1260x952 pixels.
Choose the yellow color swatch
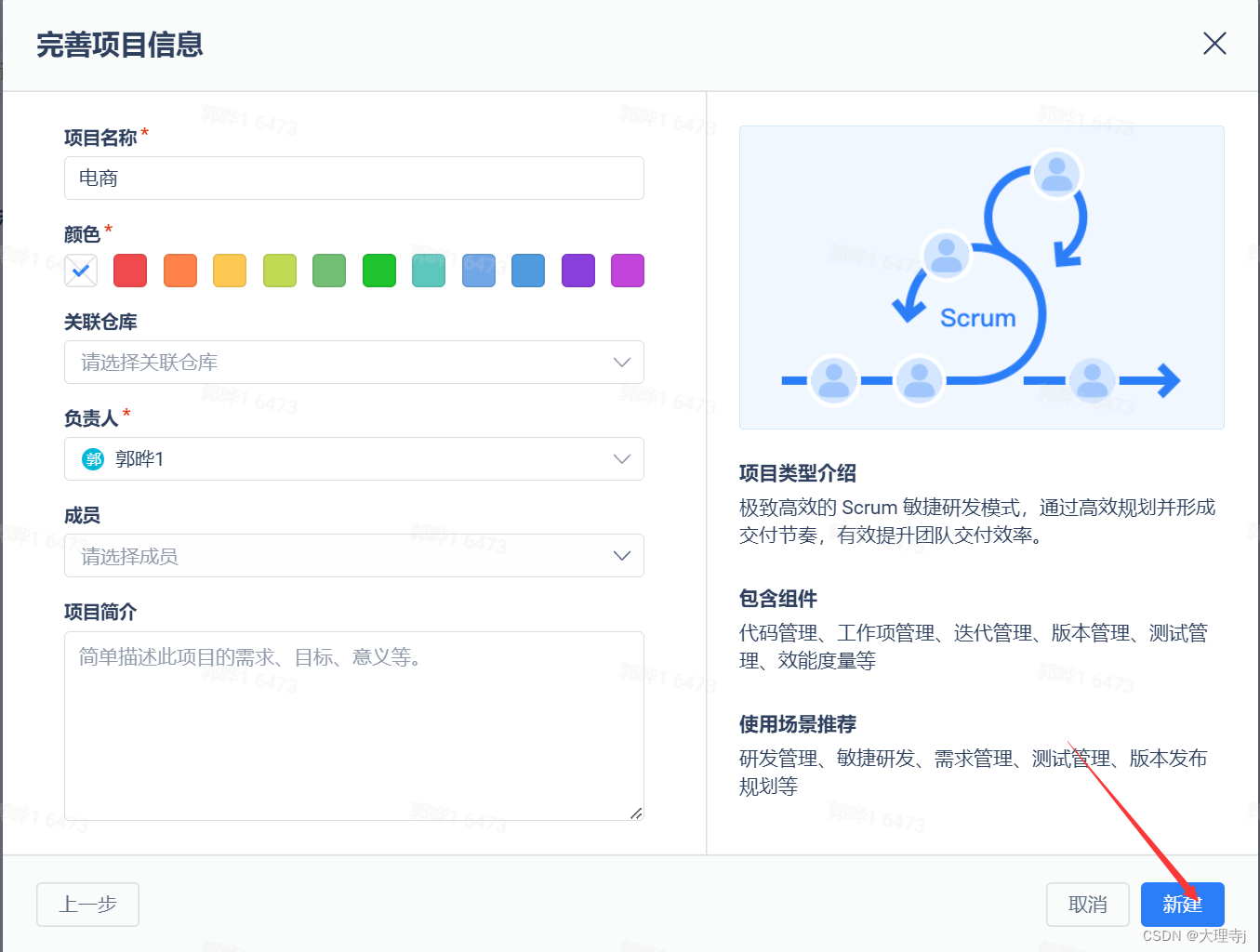coord(230,271)
